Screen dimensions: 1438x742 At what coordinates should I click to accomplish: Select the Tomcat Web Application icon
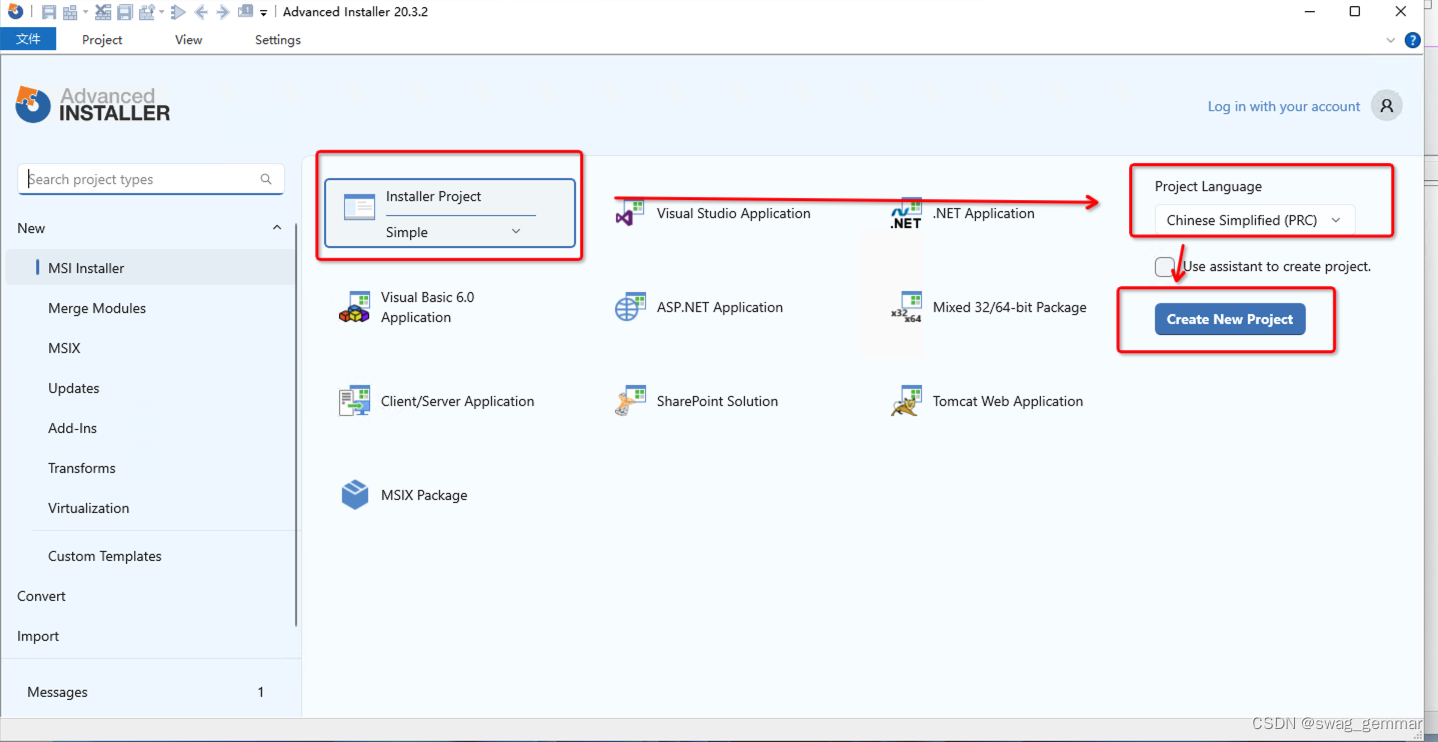point(905,399)
